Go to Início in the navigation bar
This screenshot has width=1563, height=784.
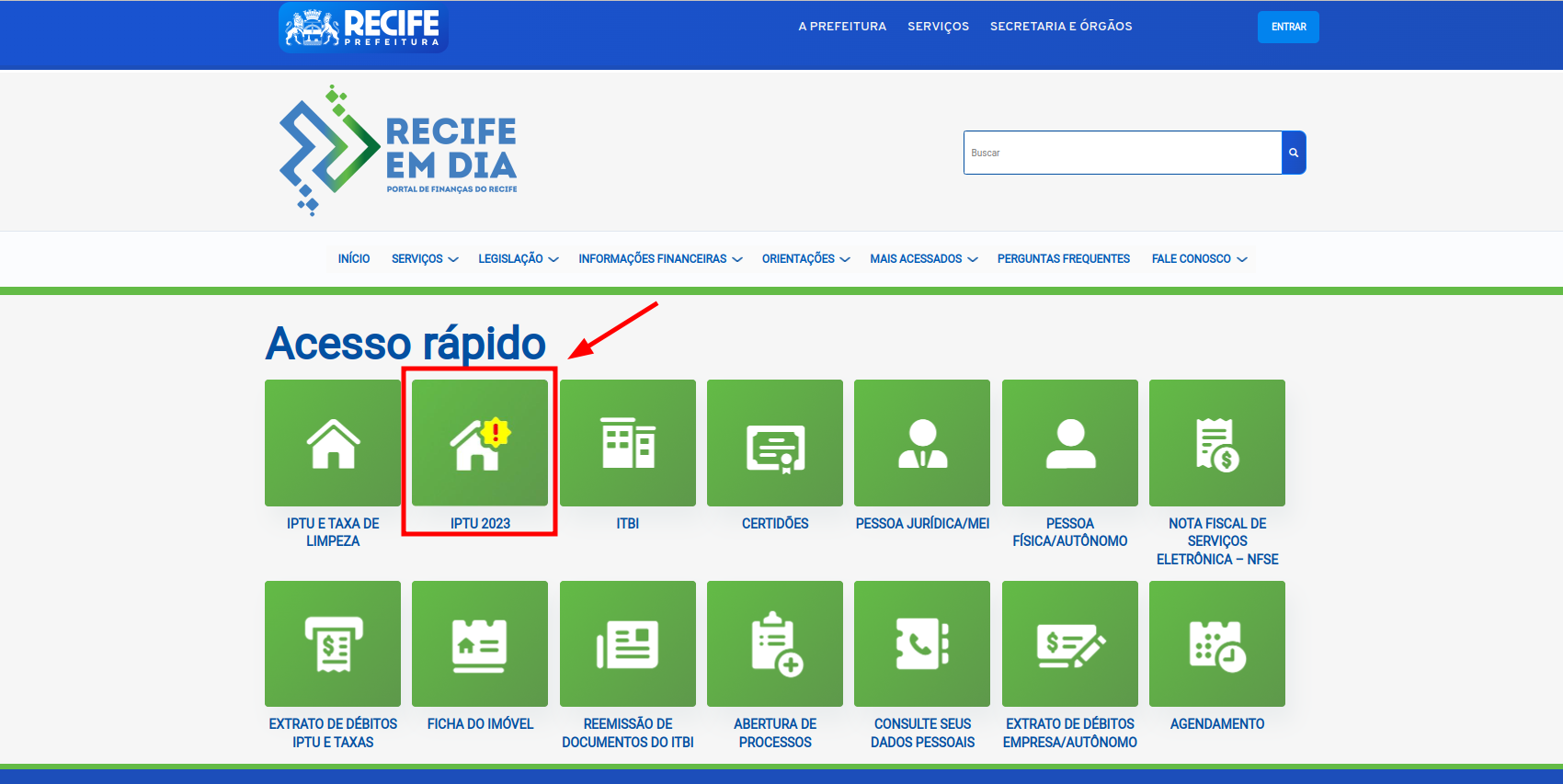click(x=354, y=259)
